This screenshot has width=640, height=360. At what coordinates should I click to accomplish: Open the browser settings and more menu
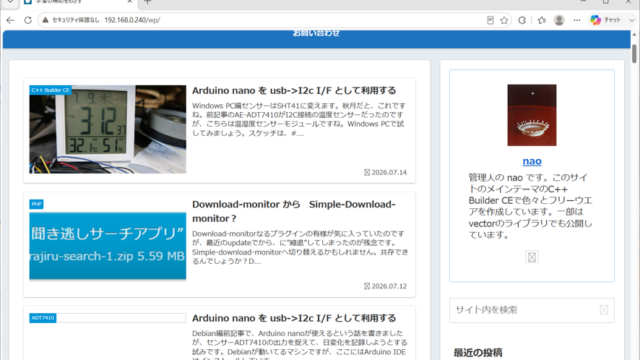577,20
